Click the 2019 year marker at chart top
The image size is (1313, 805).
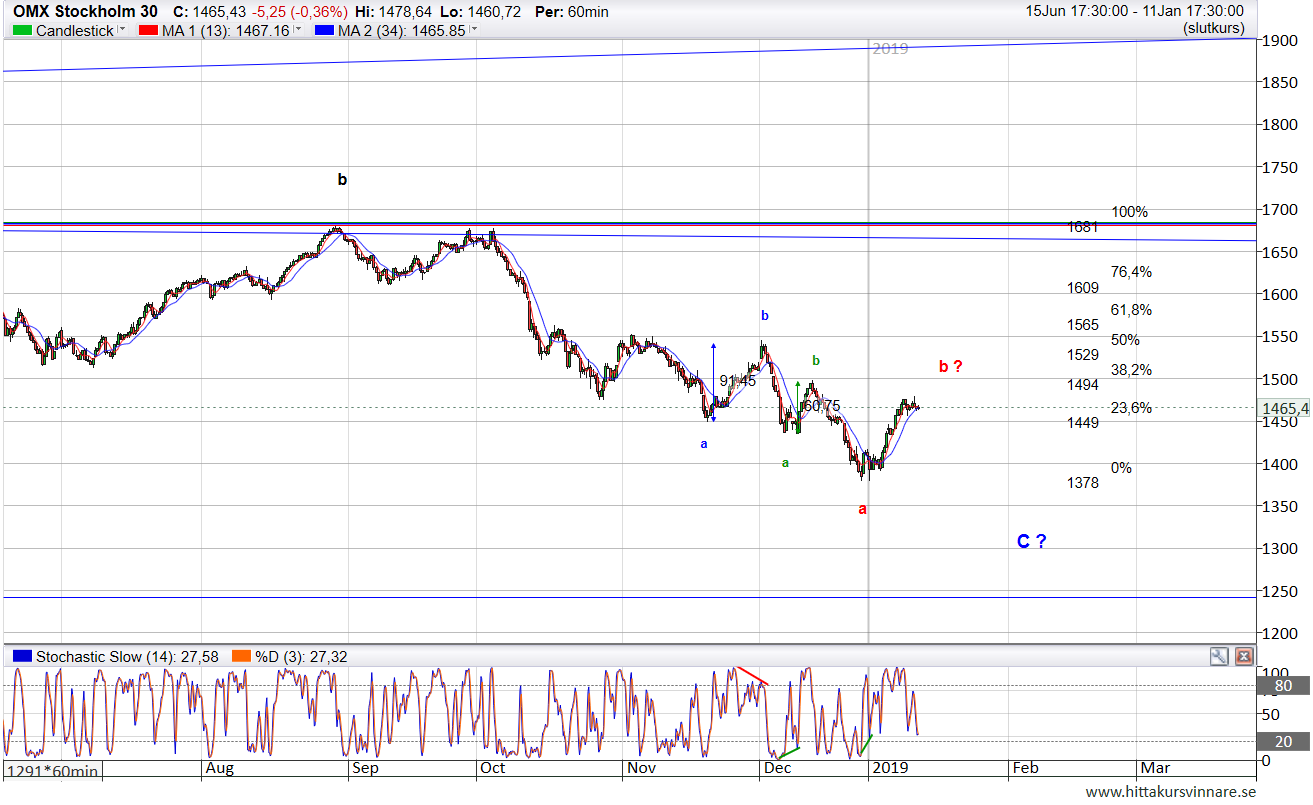click(890, 48)
